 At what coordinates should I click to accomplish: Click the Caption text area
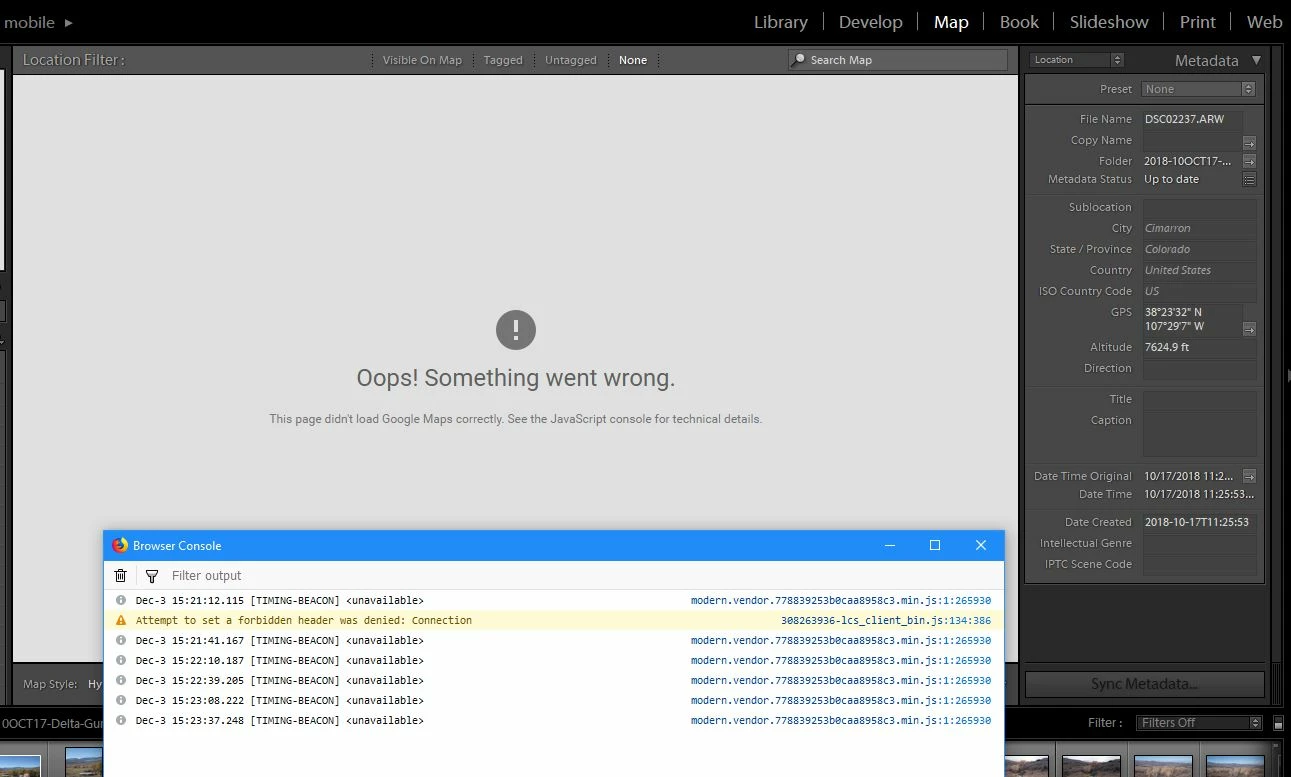[x=1199, y=434]
